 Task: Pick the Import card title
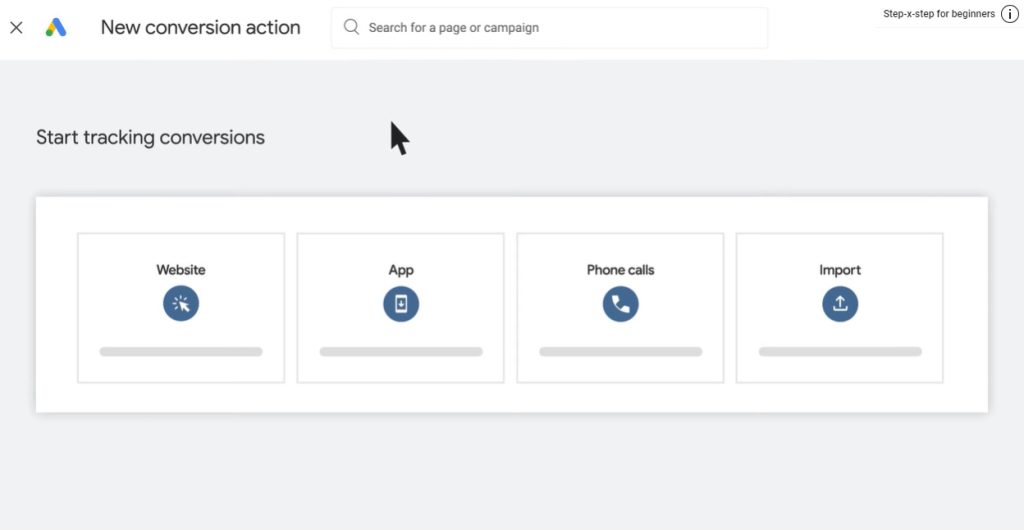click(840, 270)
